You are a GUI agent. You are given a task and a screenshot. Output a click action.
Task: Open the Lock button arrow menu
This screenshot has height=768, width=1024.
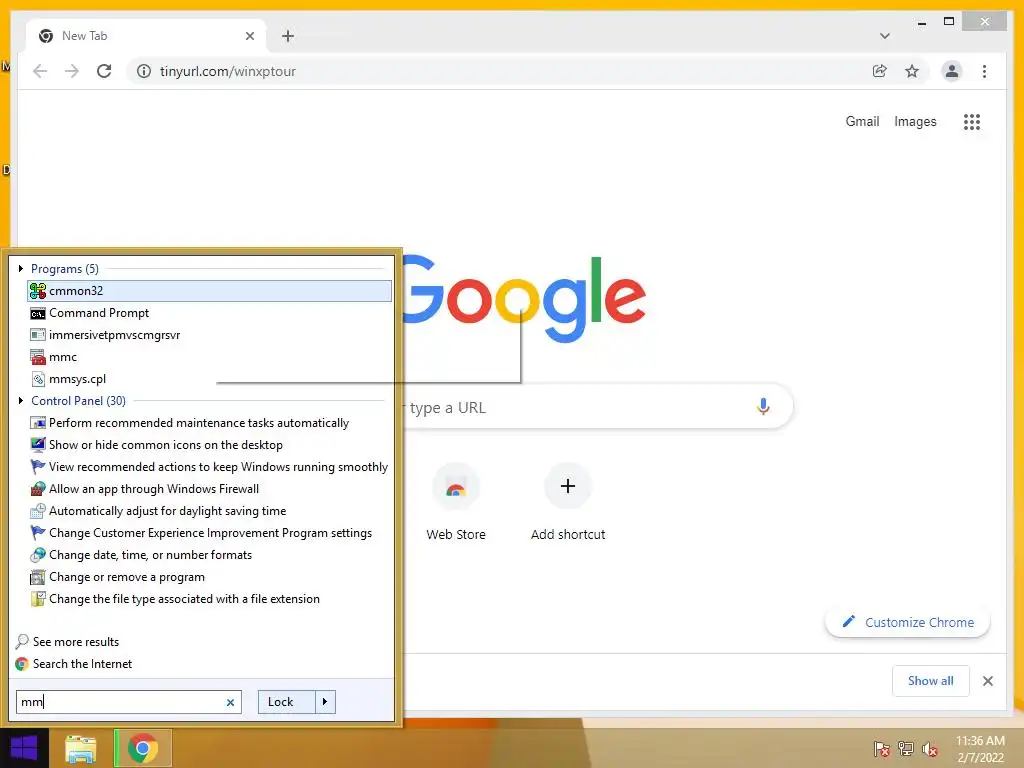pos(325,702)
